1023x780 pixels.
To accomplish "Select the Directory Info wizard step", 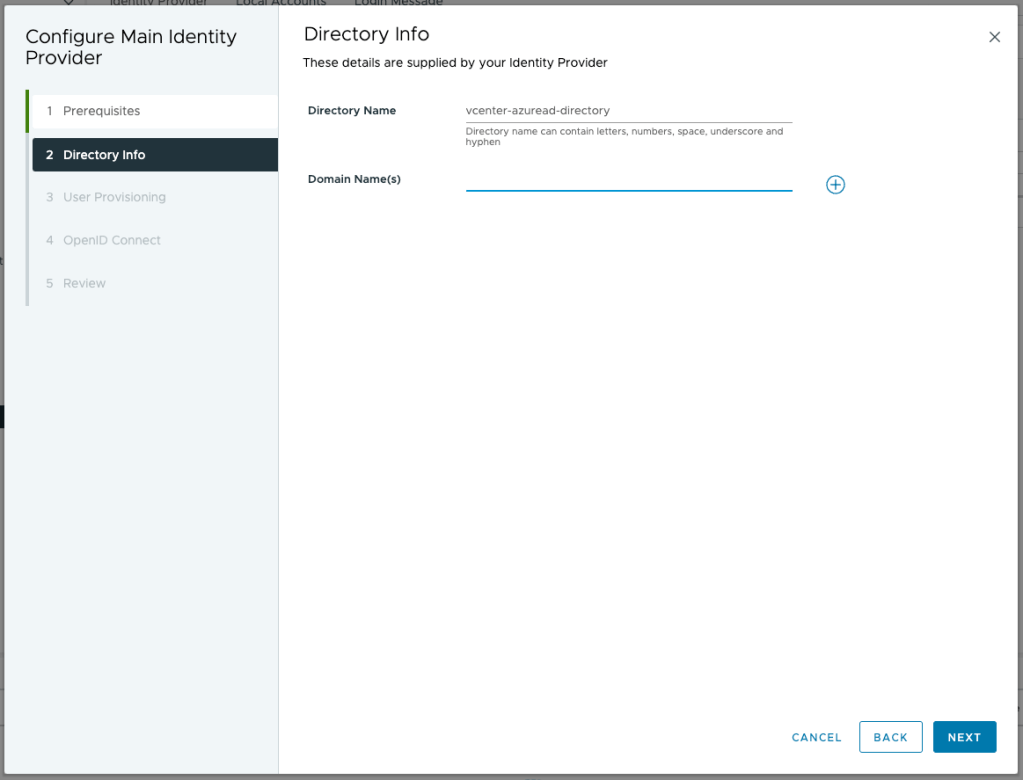I will pyautogui.click(x=104, y=155).
